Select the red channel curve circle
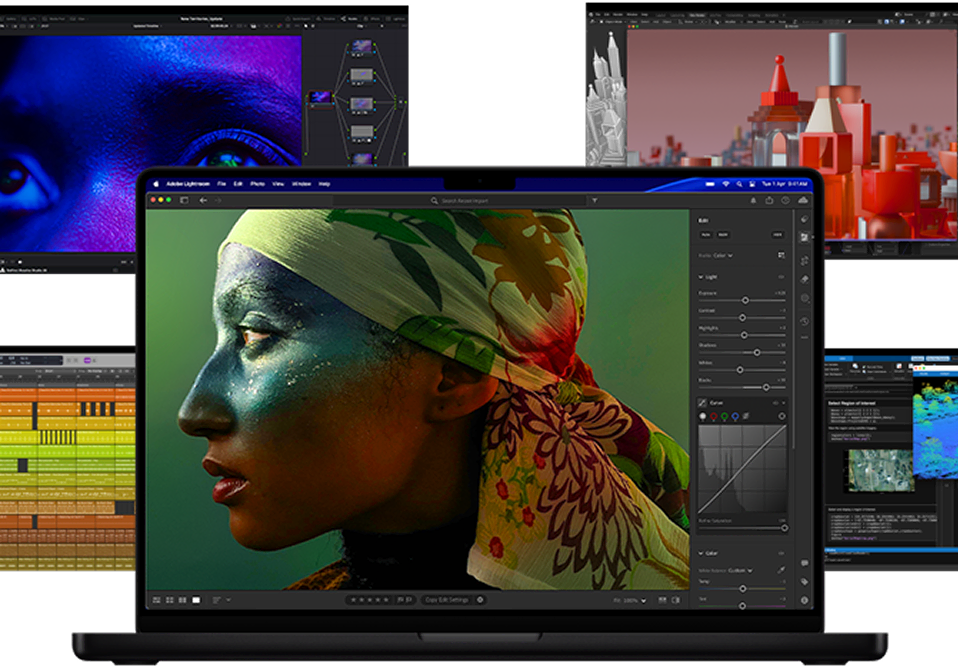This screenshot has height=668, width=958. coord(713,416)
